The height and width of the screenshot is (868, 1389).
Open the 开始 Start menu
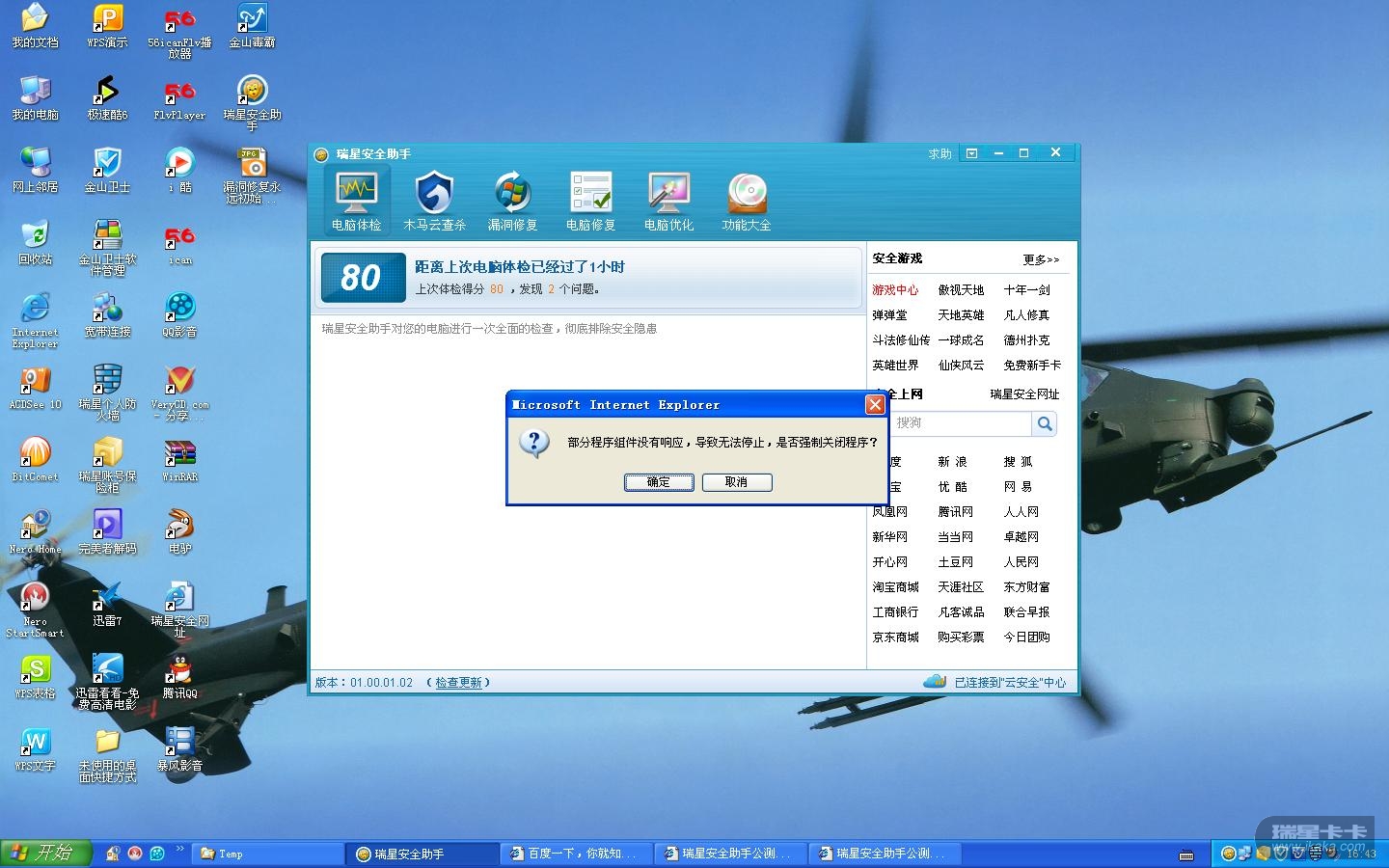point(45,853)
